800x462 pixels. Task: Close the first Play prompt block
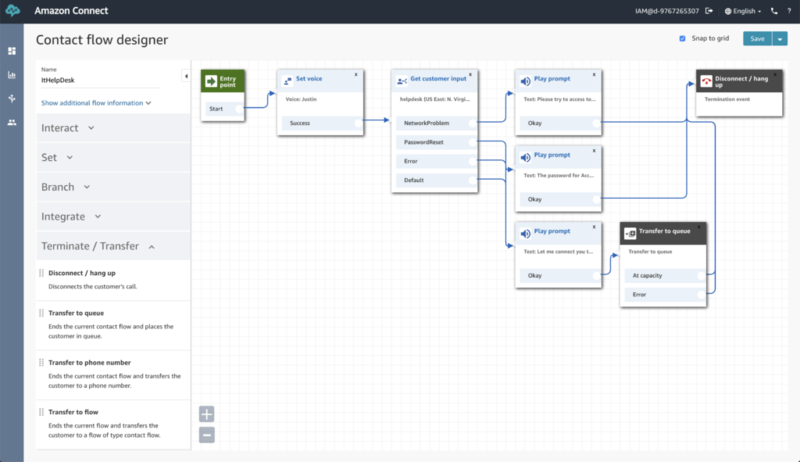click(x=594, y=74)
